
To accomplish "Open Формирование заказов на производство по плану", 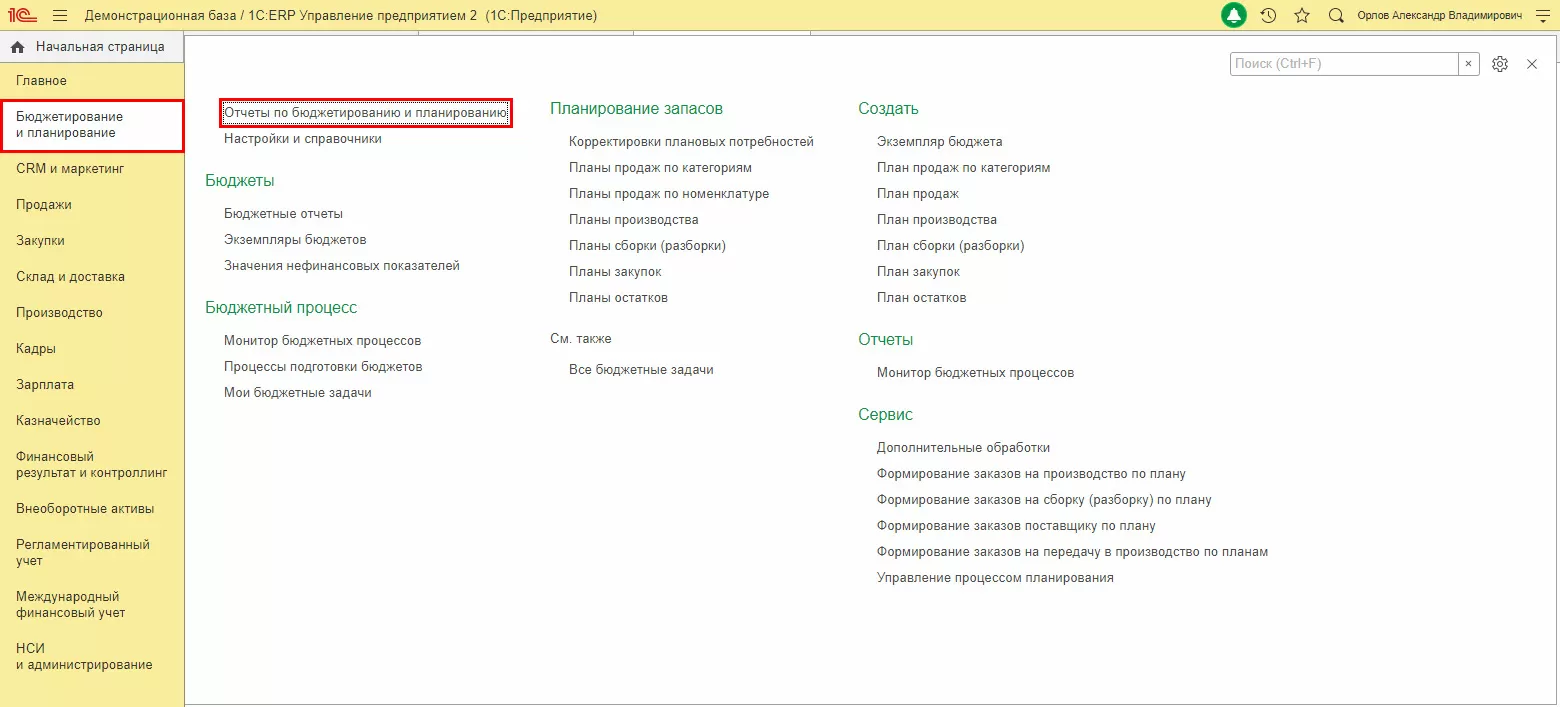I will [x=1031, y=474].
